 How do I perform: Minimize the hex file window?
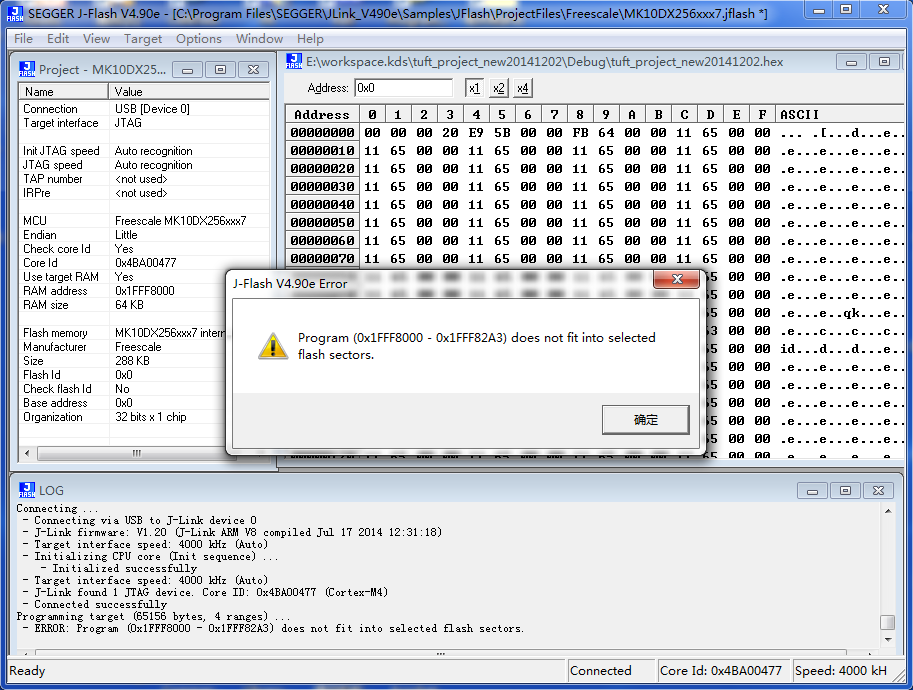point(851,62)
